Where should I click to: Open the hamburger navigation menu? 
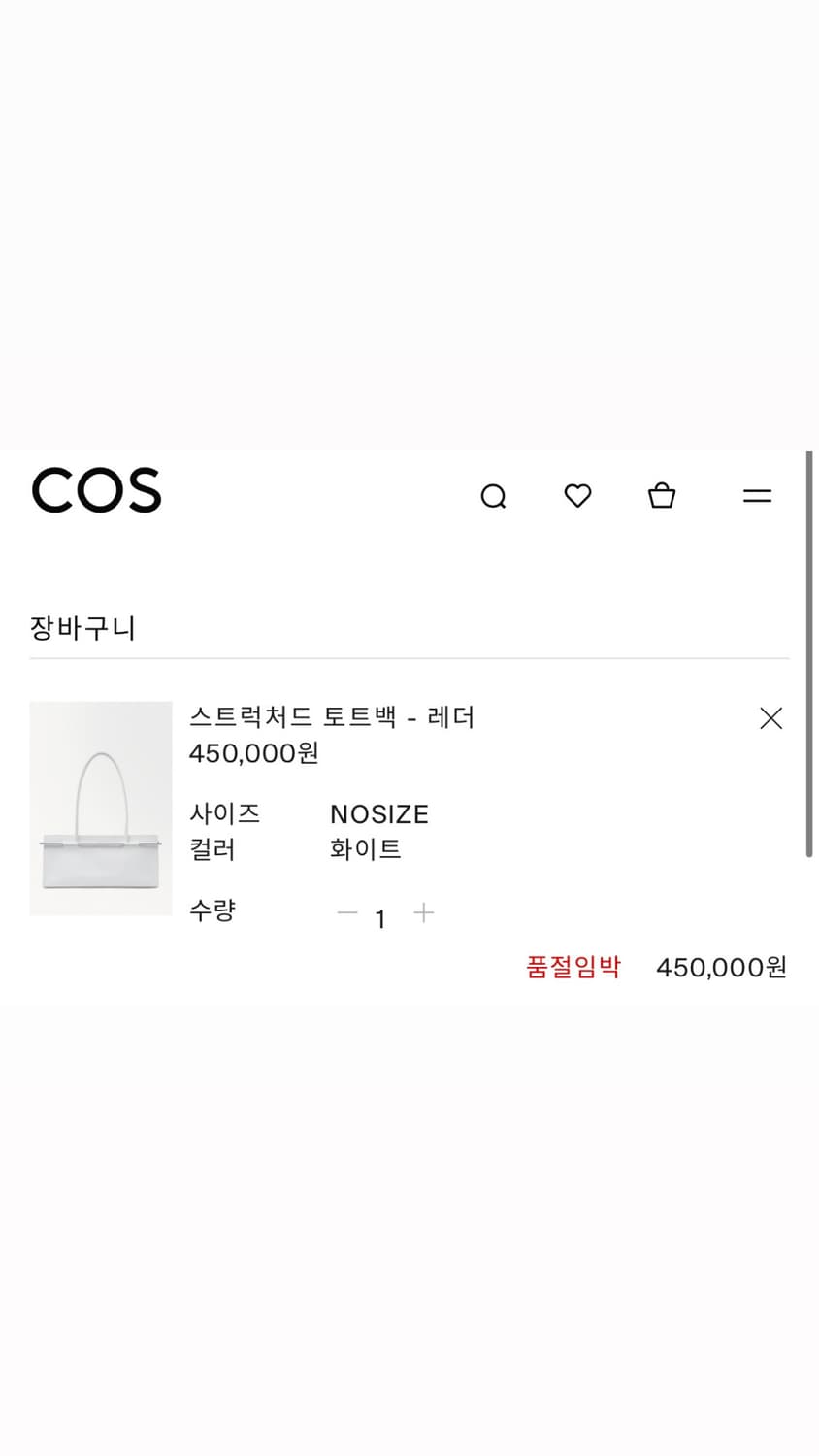coord(757,495)
